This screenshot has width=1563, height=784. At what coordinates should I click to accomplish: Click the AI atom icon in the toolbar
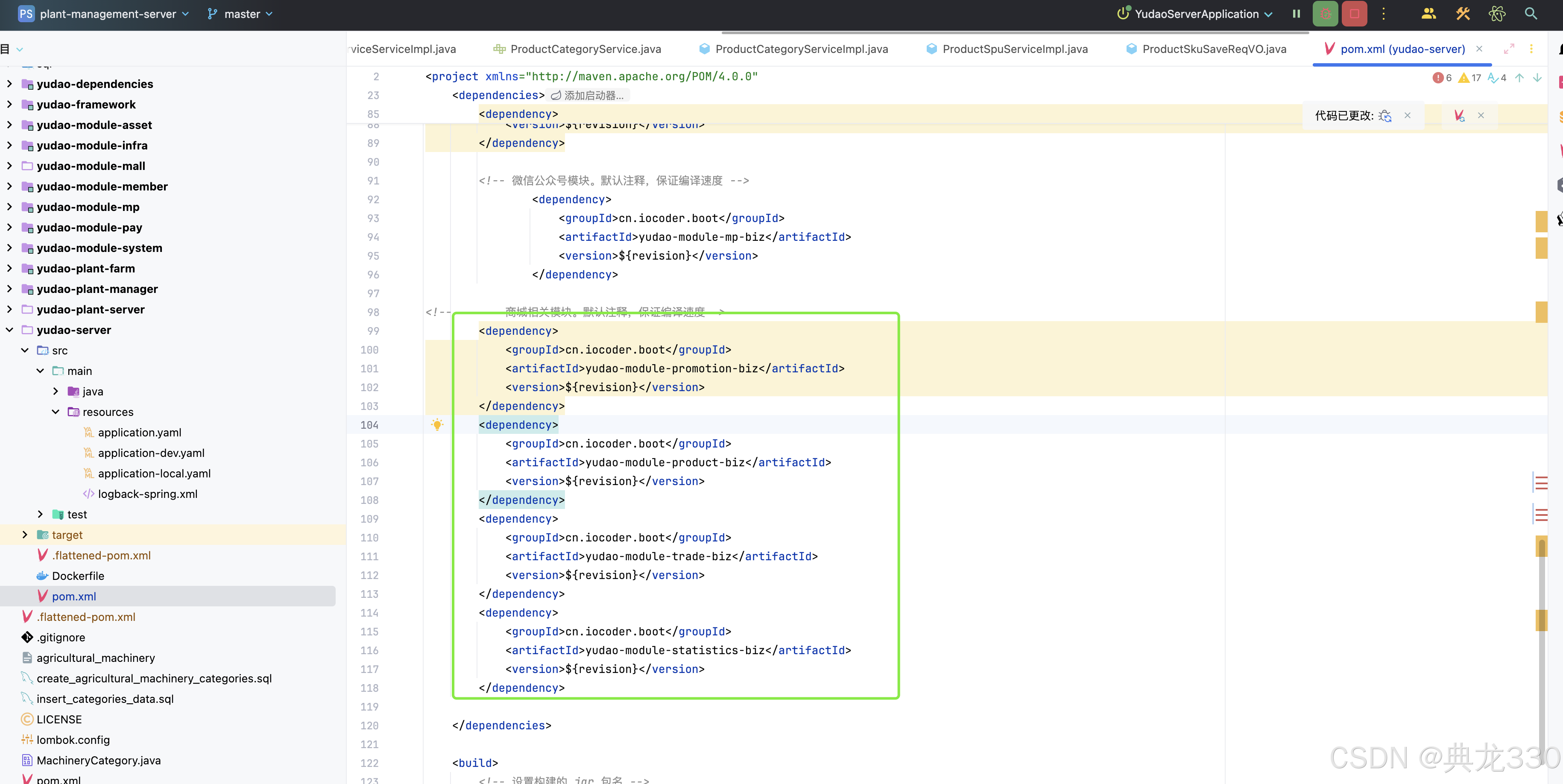(x=1496, y=13)
